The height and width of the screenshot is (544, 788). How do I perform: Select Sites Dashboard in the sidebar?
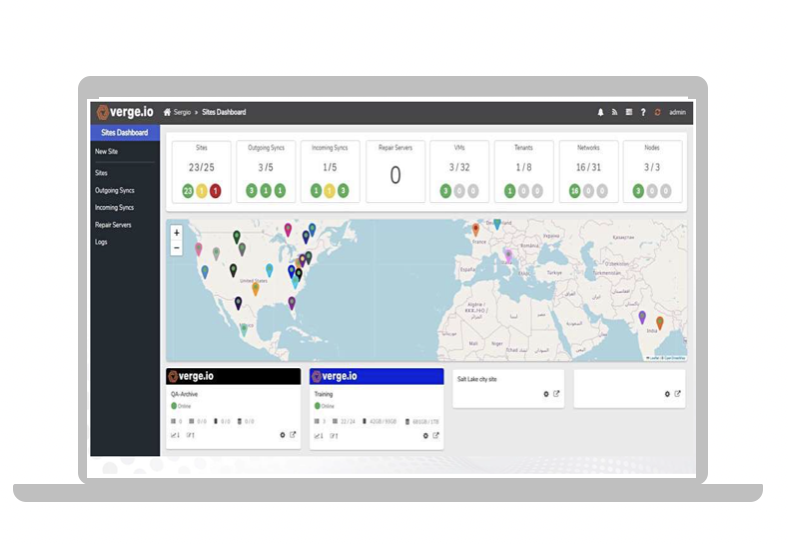pyautogui.click(x=125, y=133)
